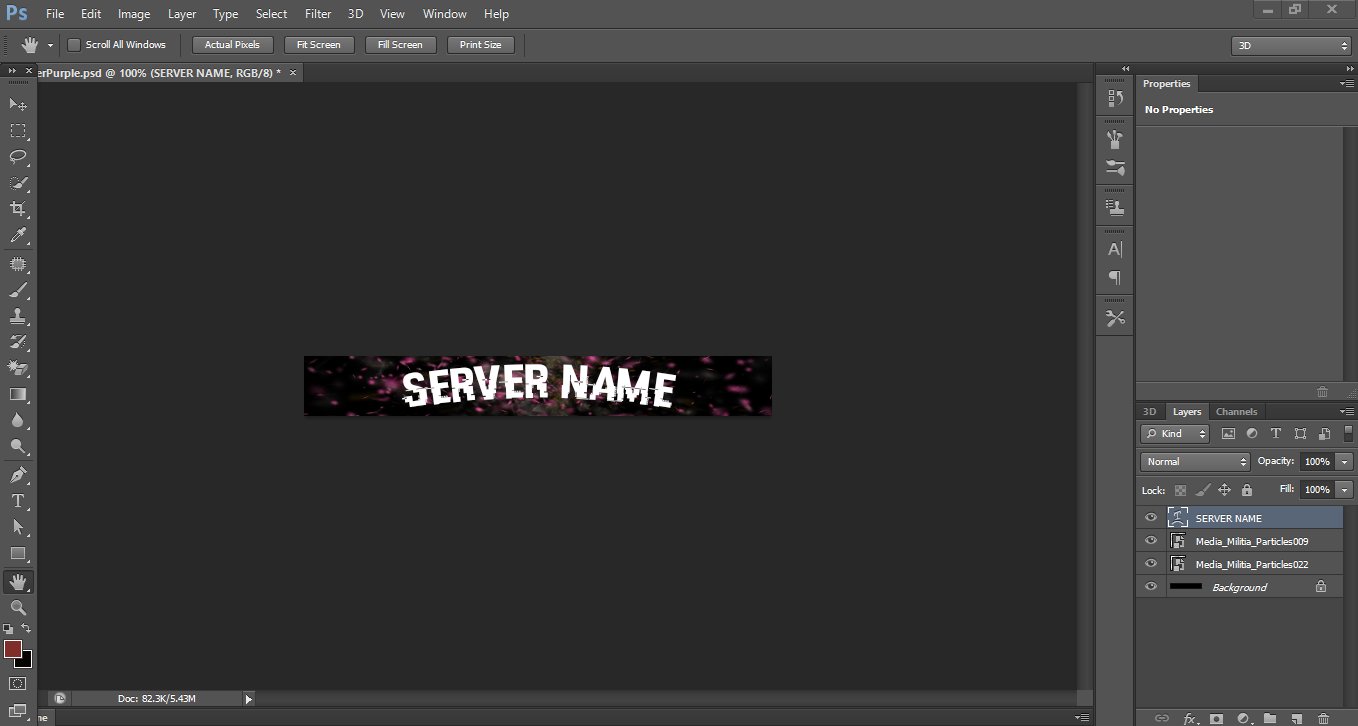The height and width of the screenshot is (726, 1358).
Task: Expand status bar info arrow
Action: coord(249,699)
